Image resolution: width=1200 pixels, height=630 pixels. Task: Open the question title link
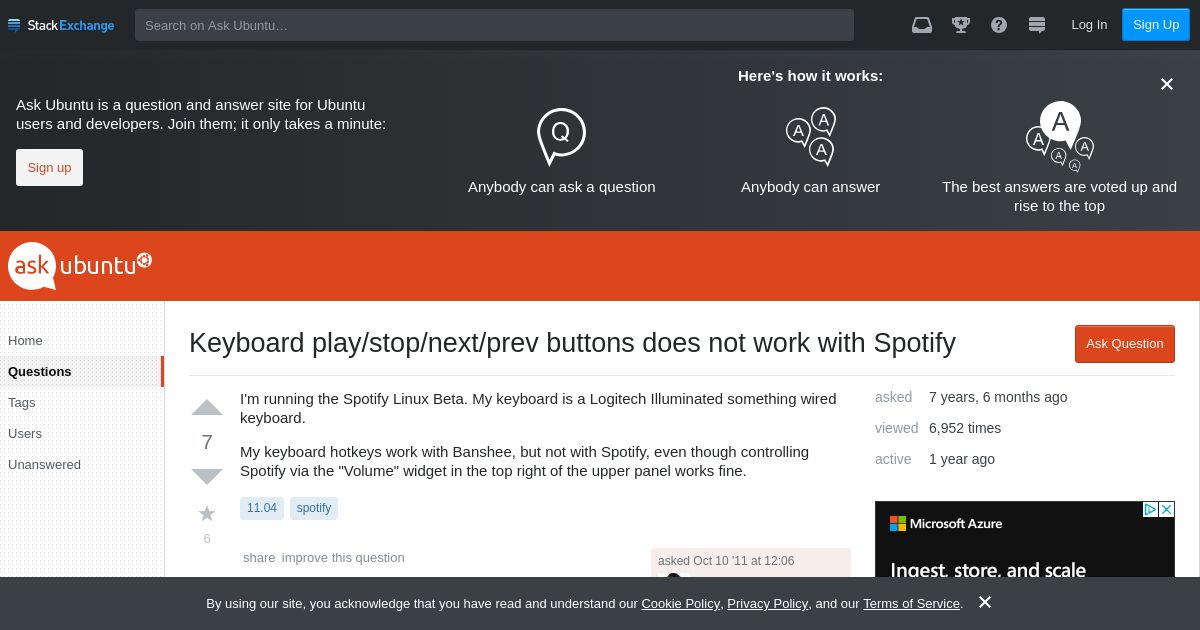572,343
